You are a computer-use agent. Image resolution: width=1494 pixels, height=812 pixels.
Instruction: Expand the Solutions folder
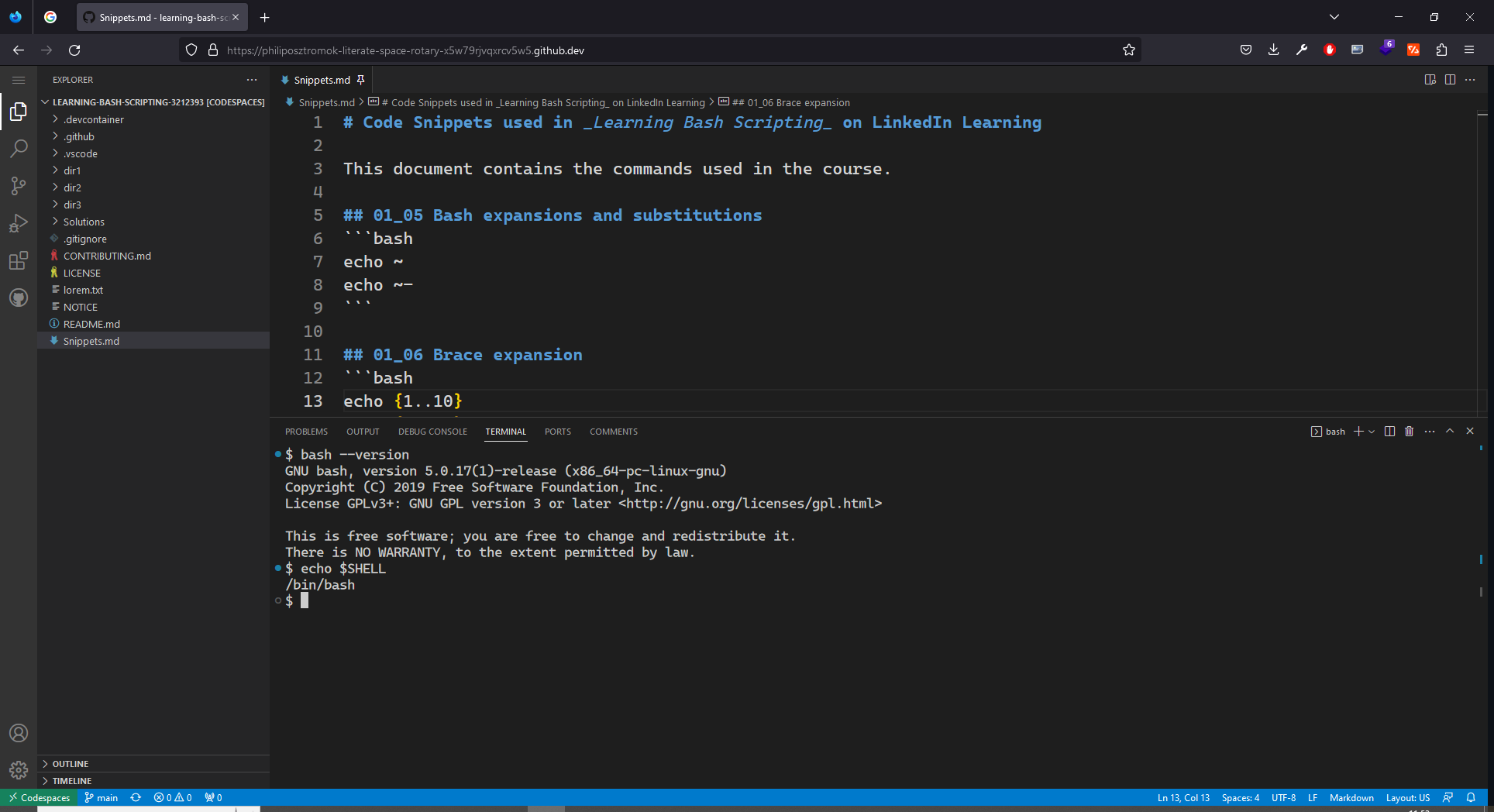tap(153, 222)
